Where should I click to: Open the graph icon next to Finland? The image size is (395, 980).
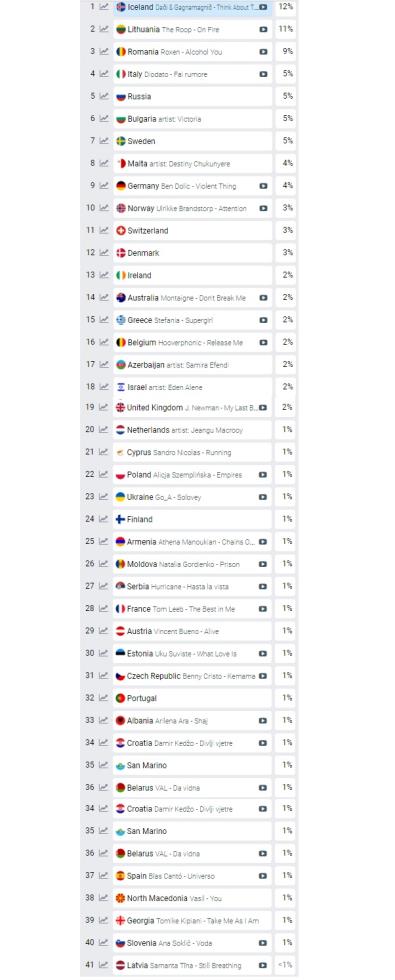(x=104, y=519)
